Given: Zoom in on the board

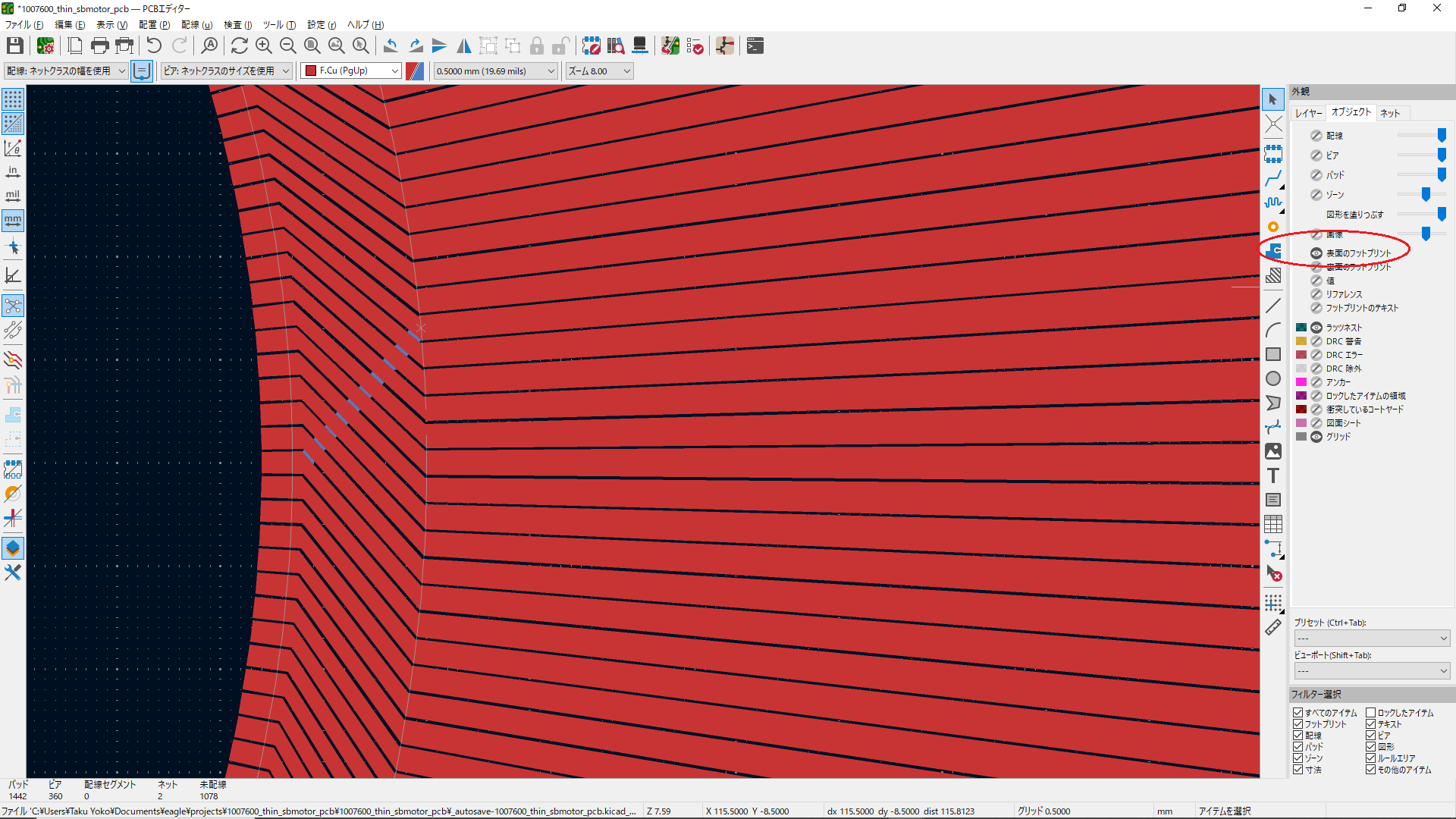Looking at the screenshot, I should pyautogui.click(x=264, y=46).
